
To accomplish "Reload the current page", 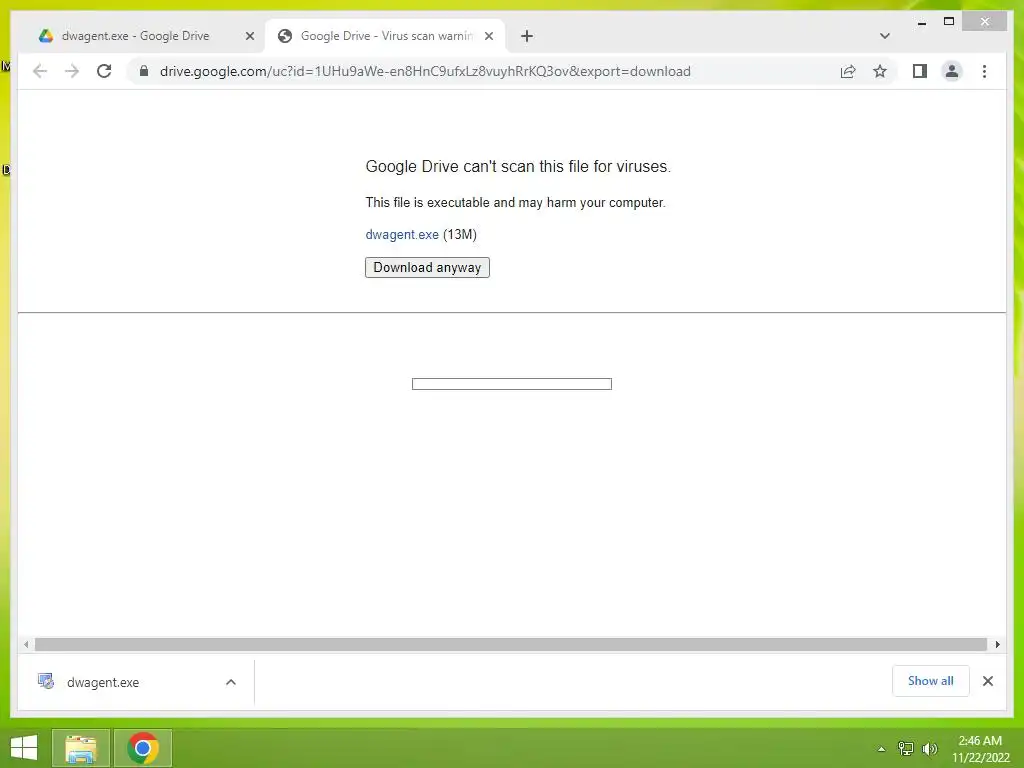I will [x=104, y=71].
